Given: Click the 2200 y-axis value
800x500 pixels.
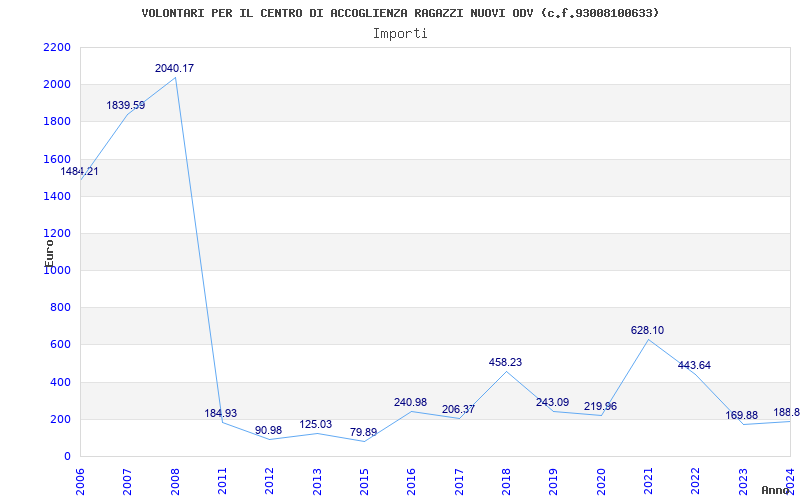Looking at the screenshot, I should [x=57, y=47].
